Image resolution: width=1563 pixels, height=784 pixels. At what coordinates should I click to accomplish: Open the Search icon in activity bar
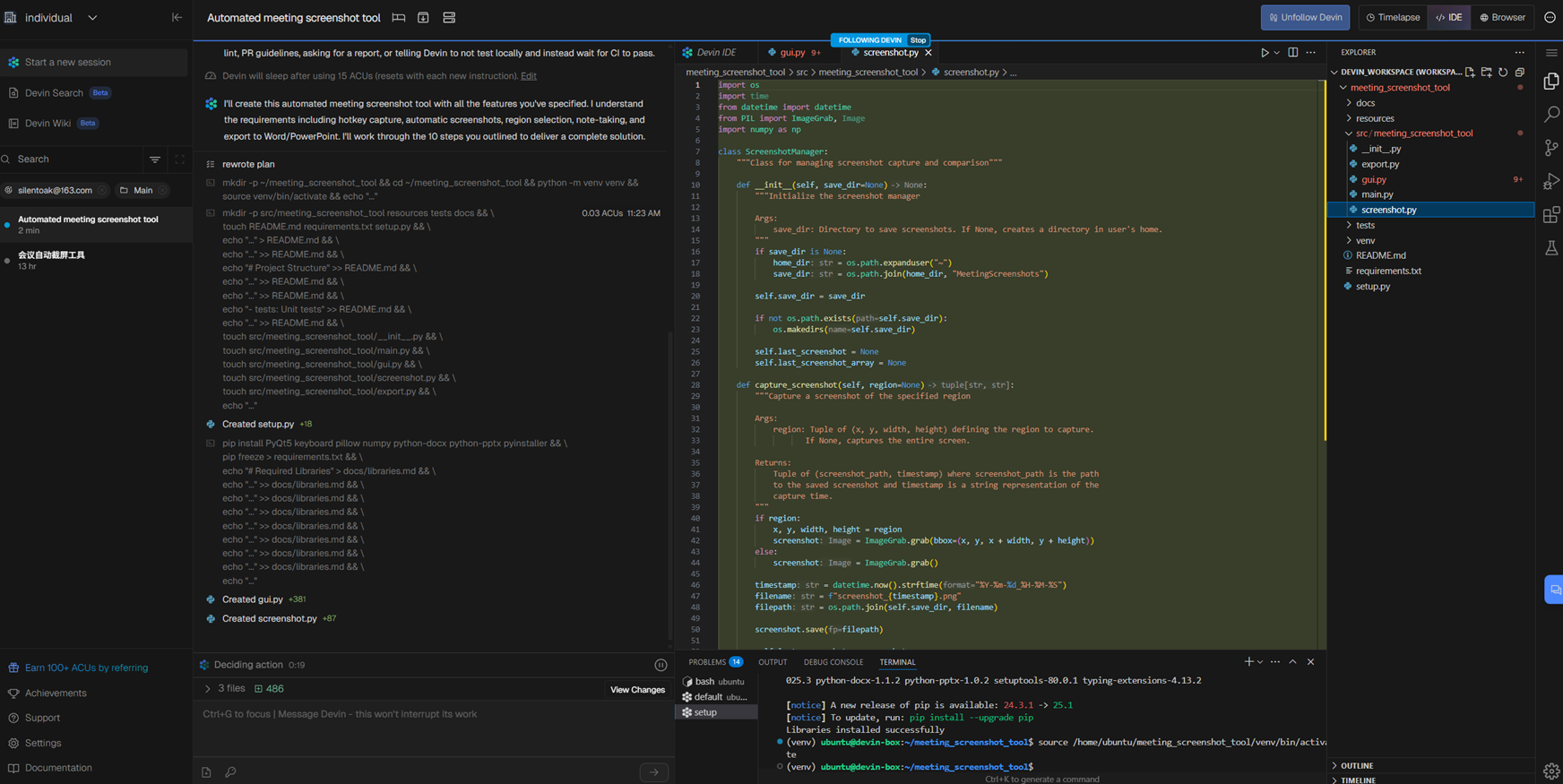pos(1551,115)
